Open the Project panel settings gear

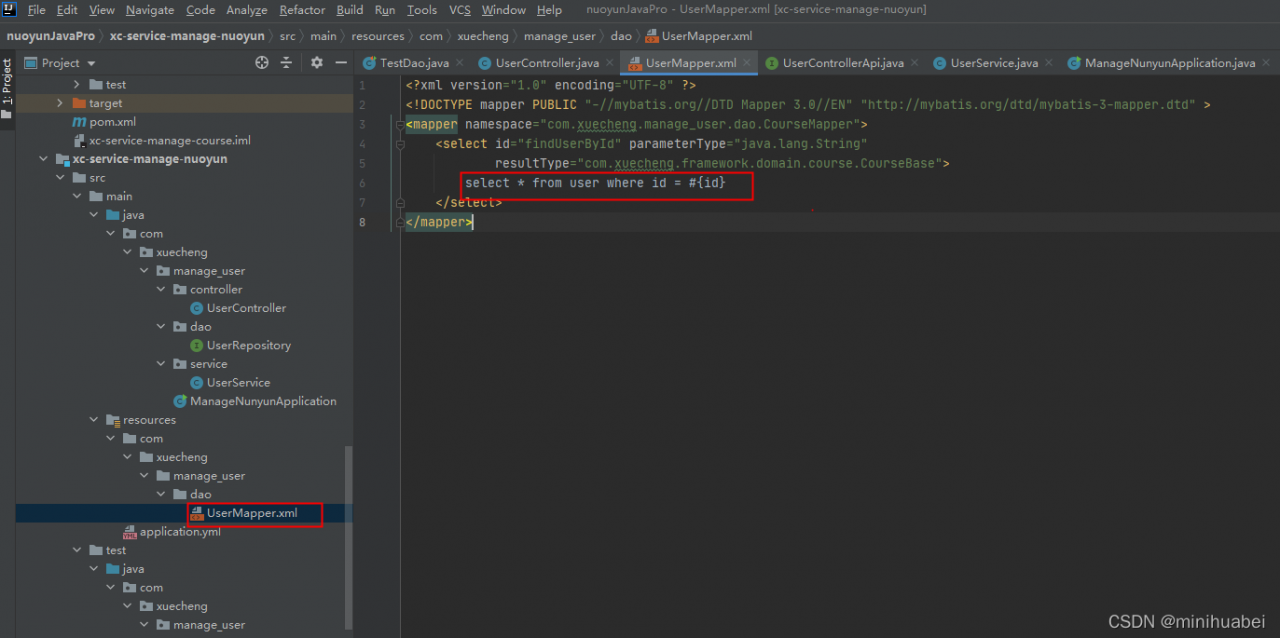(x=317, y=62)
